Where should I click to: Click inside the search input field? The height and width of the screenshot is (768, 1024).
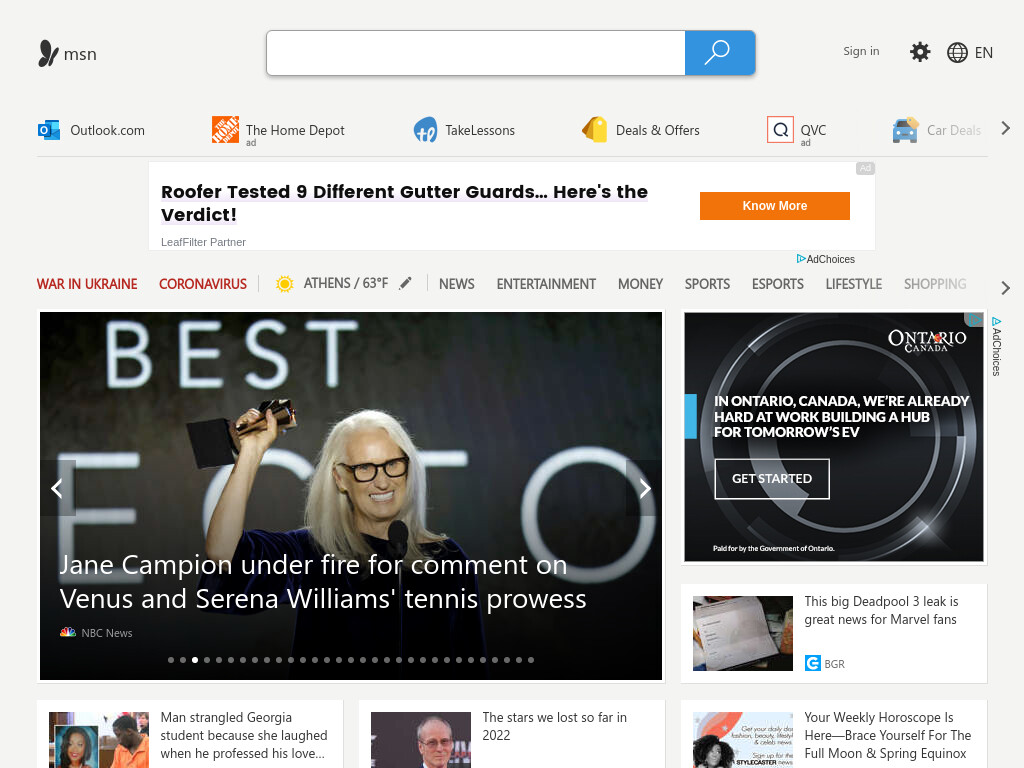(476, 53)
